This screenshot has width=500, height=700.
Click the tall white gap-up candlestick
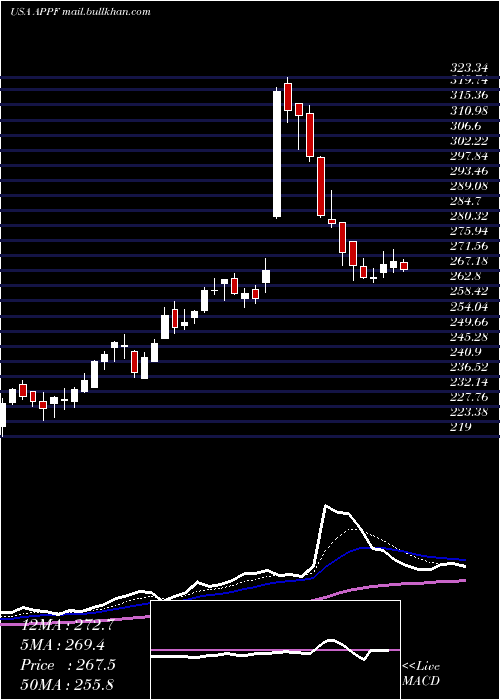[x=277, y=154]
